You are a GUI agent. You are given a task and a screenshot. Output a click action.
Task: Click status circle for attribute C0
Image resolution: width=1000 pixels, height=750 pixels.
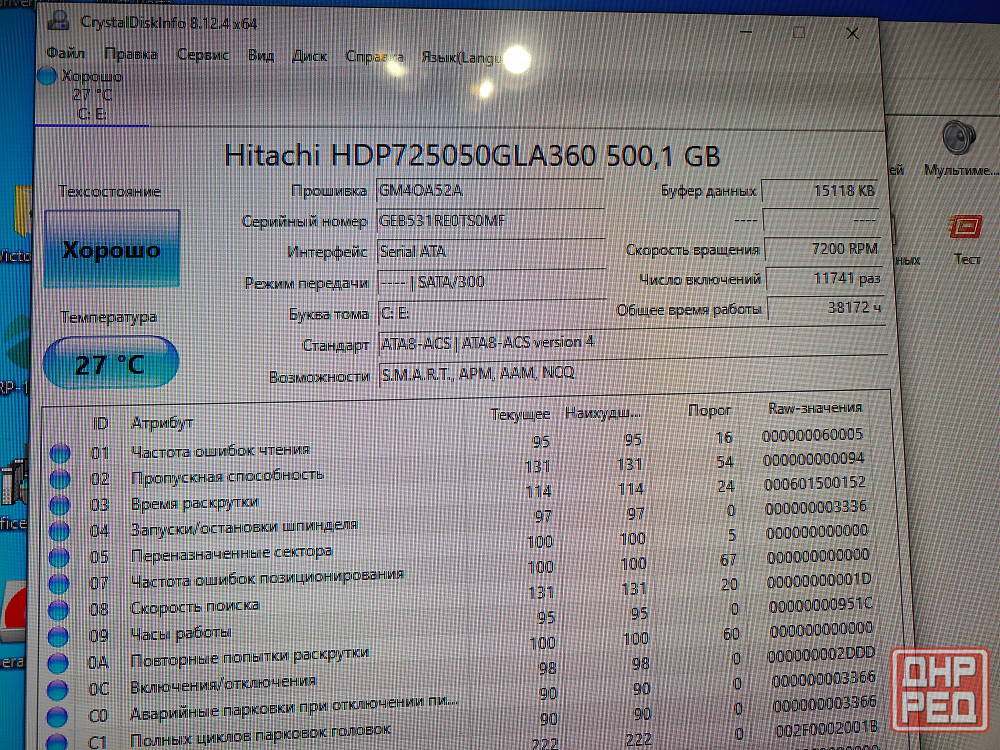coord(58,715)
